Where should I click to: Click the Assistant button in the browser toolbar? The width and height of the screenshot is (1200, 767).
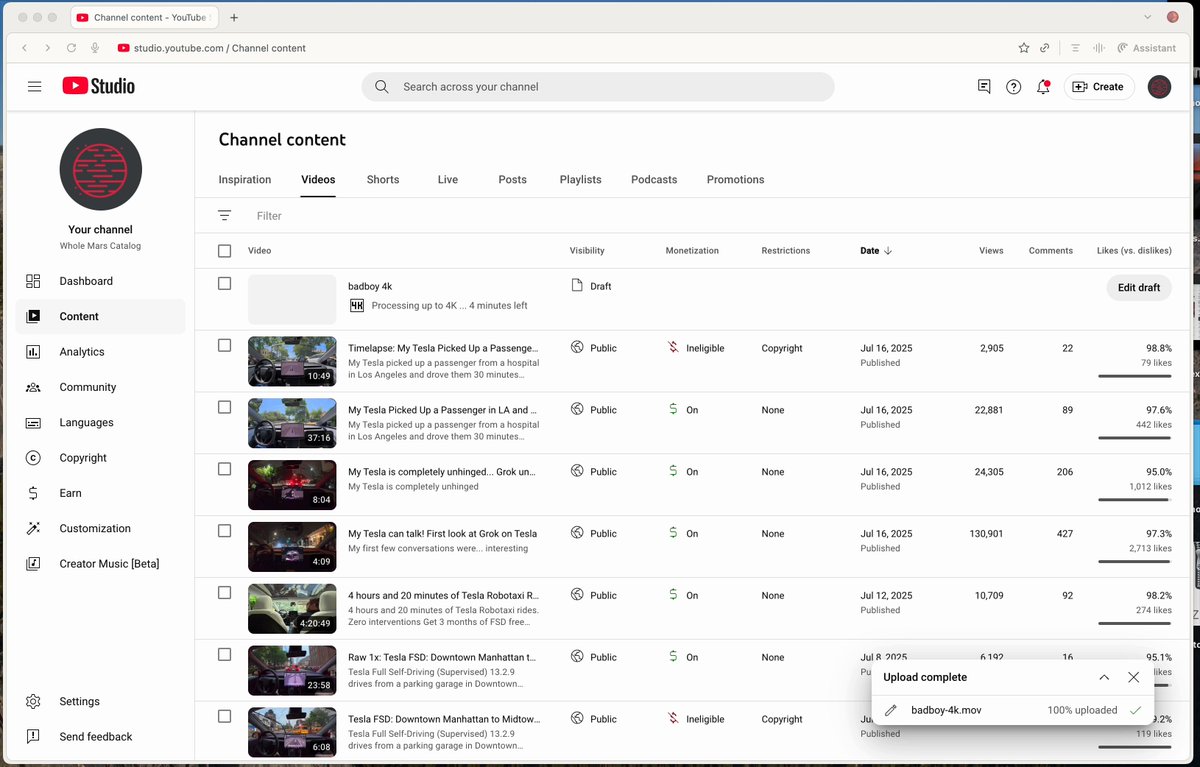click(x=1146, y=48)
